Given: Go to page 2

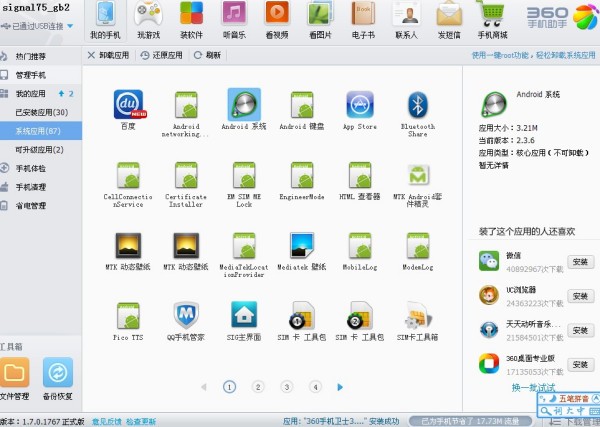Looking at the screenshot, I should pyautogui.click(x=258, y=387).
